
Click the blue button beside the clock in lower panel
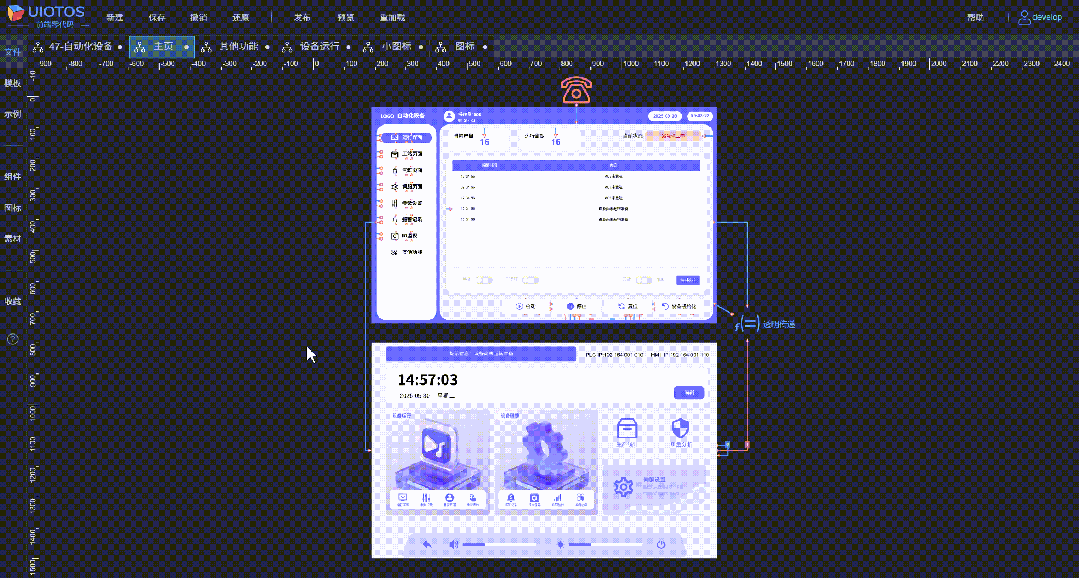pos(689,393)
